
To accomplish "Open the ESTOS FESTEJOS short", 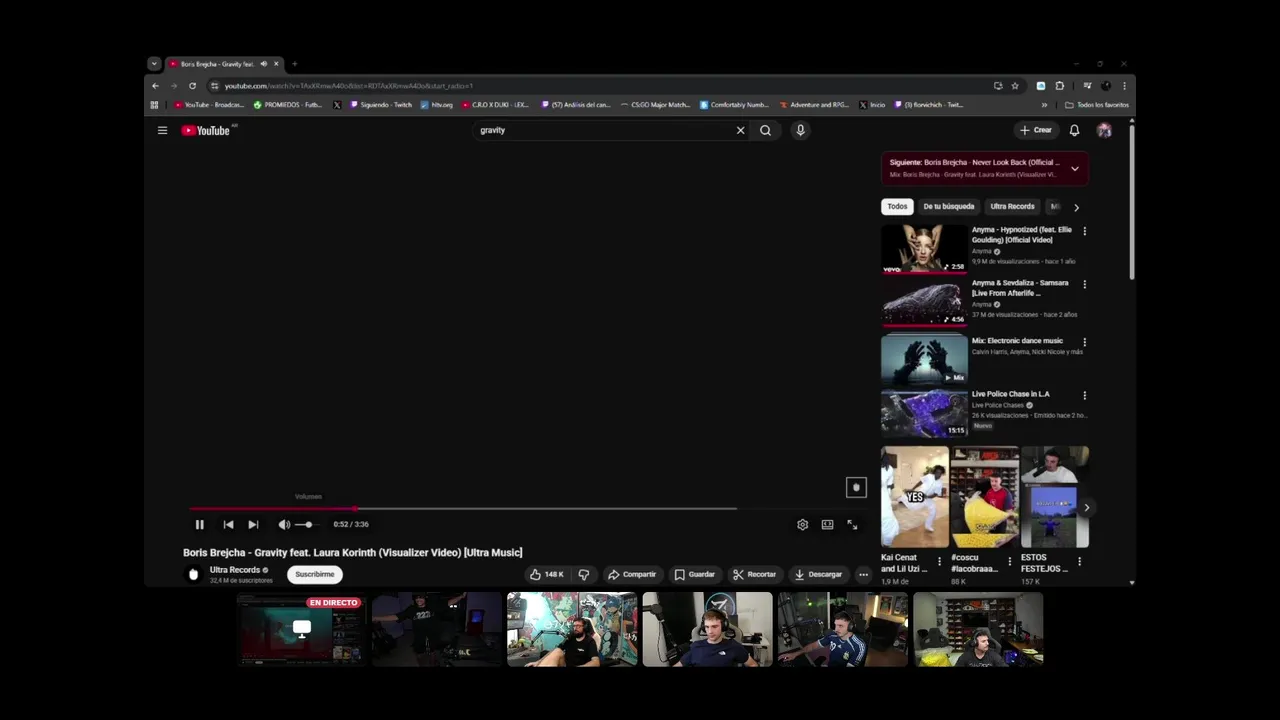I will (1054, 497).
